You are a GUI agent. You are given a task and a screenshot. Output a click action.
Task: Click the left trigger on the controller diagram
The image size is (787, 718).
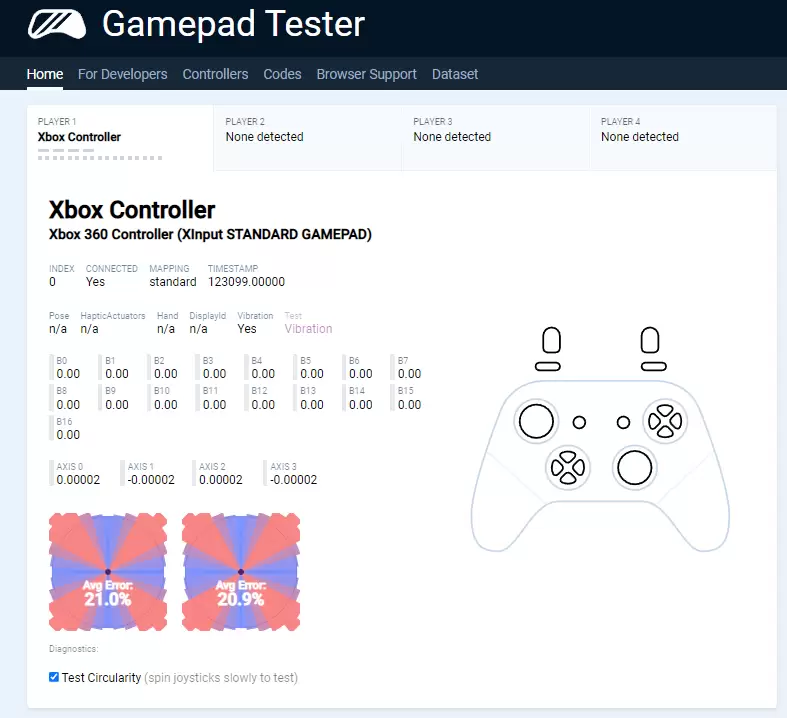click(551, 341)
